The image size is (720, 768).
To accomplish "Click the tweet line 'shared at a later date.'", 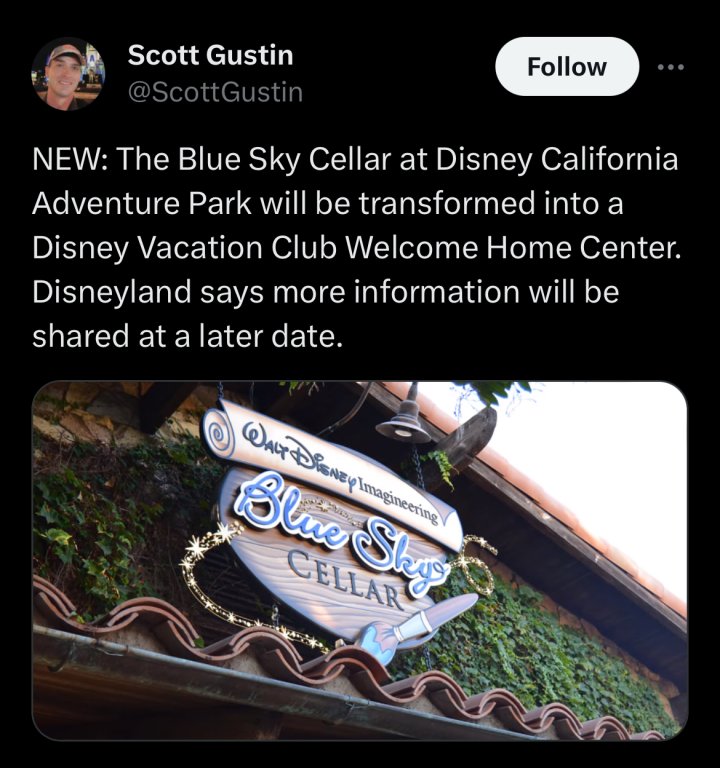I will click(186, 336).
